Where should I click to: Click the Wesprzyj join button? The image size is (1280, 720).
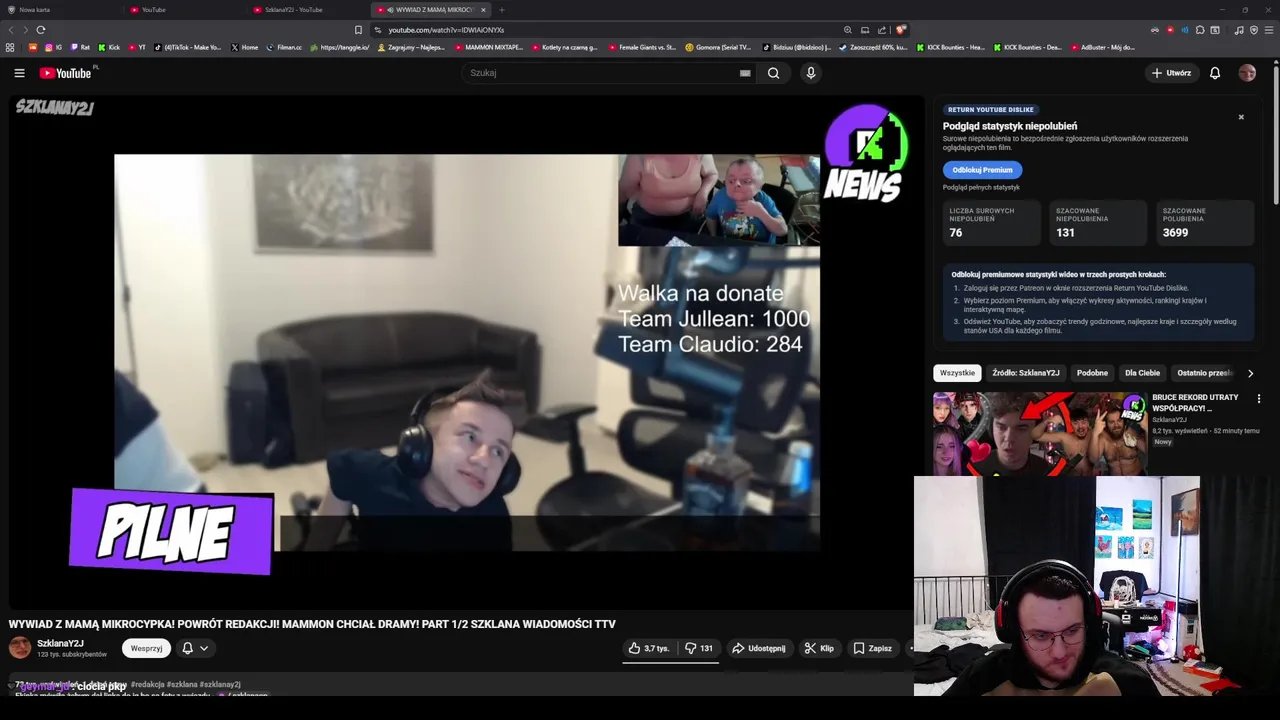[146, 648]
